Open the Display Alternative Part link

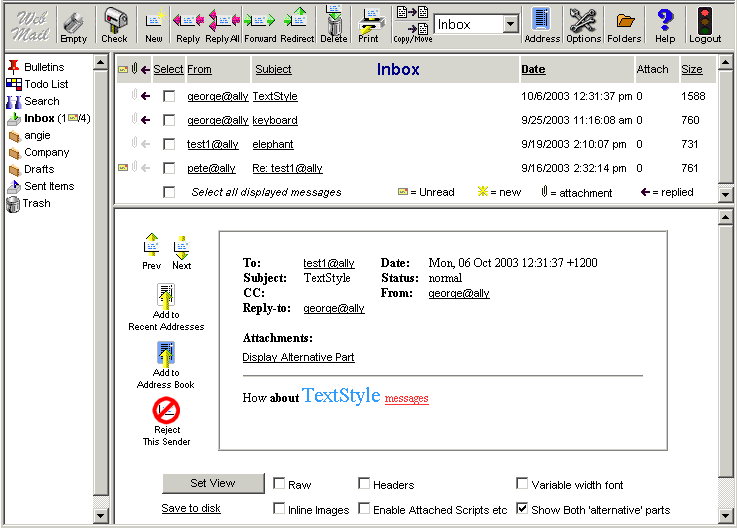click(x=298, y=357)
